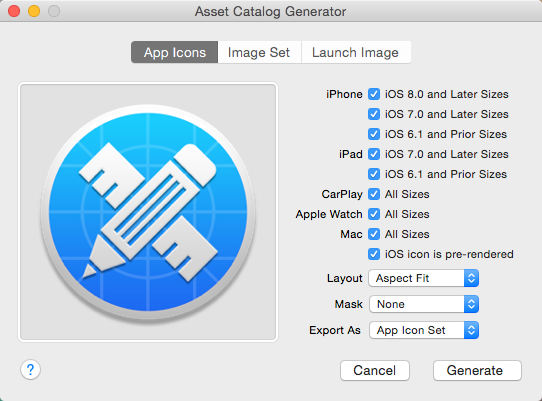Viewport: 542px width, 401px height.
Task: Click the 'iPhone' row label
Action: coord(344,94)
